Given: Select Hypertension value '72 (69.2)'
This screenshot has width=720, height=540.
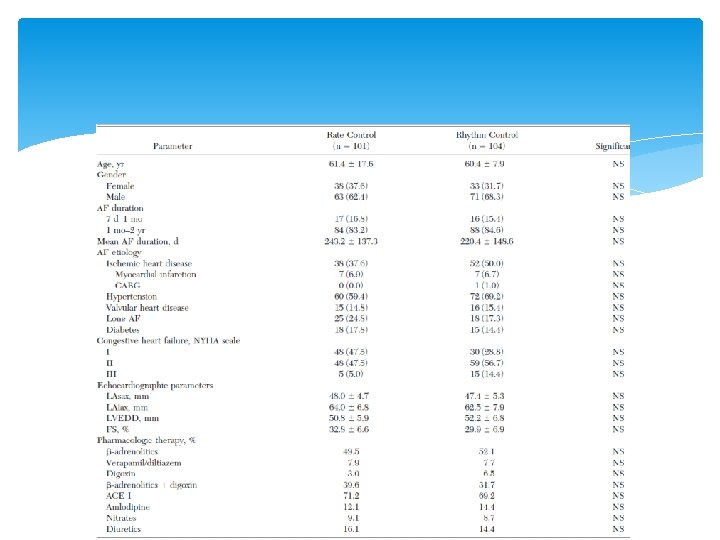Looking at the screenshot, I should (x=487, y=297).
